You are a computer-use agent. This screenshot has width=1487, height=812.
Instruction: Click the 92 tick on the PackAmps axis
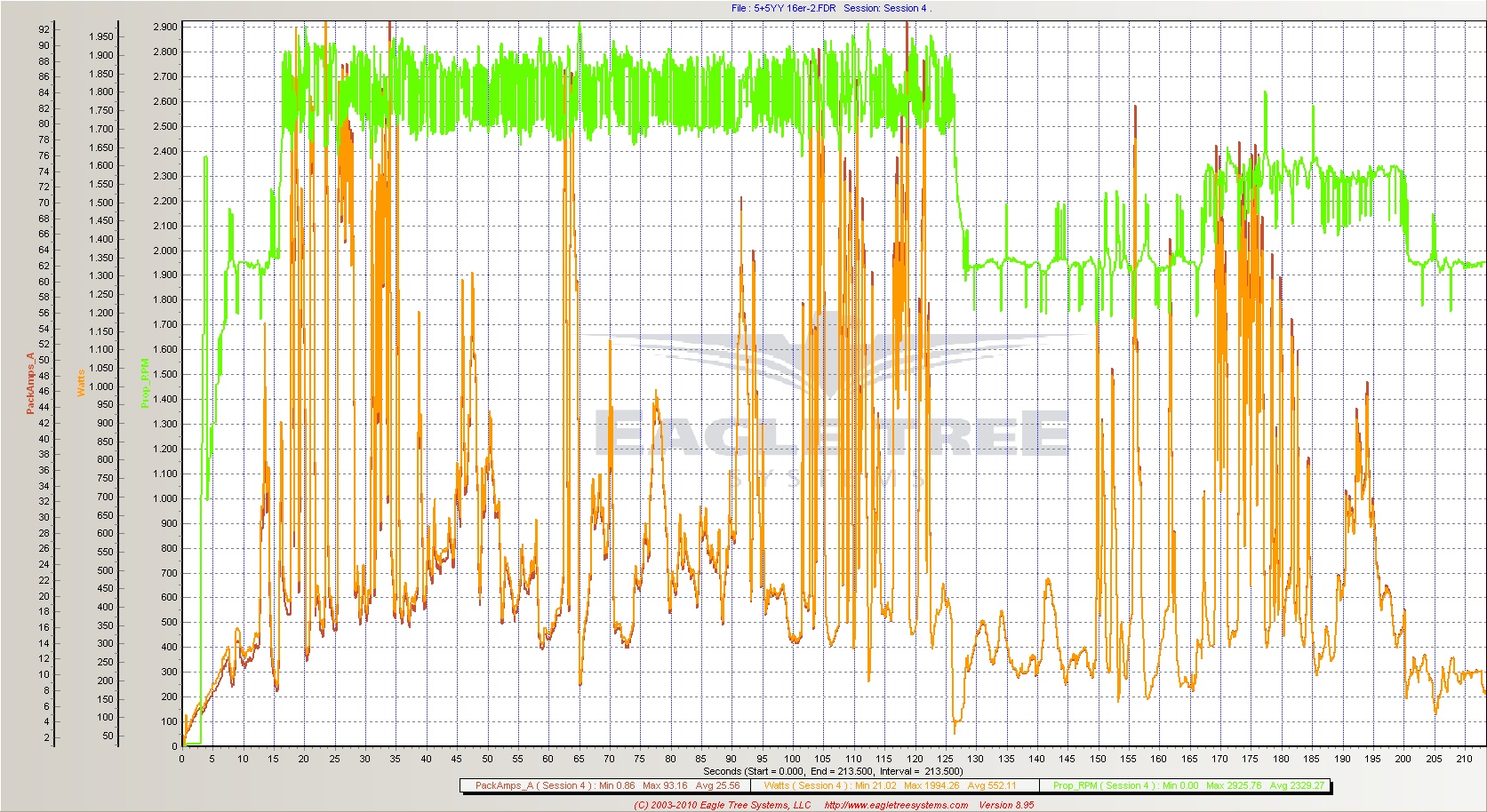tap(44, 29)
